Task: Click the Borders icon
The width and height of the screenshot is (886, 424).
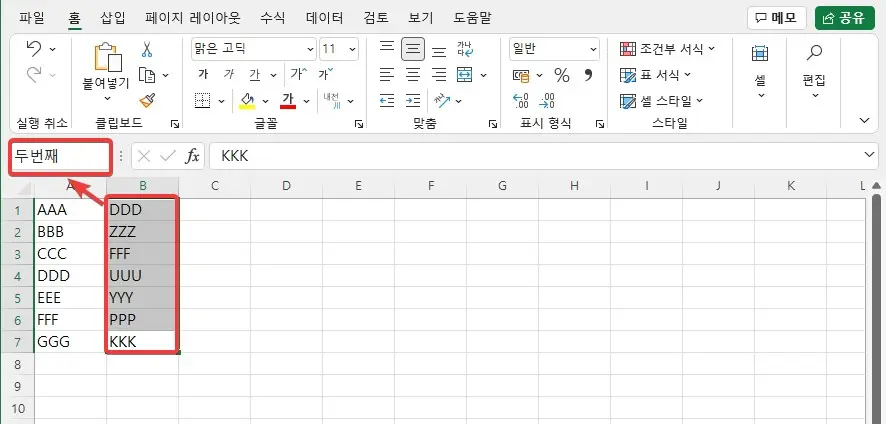Action: [202, 101]
